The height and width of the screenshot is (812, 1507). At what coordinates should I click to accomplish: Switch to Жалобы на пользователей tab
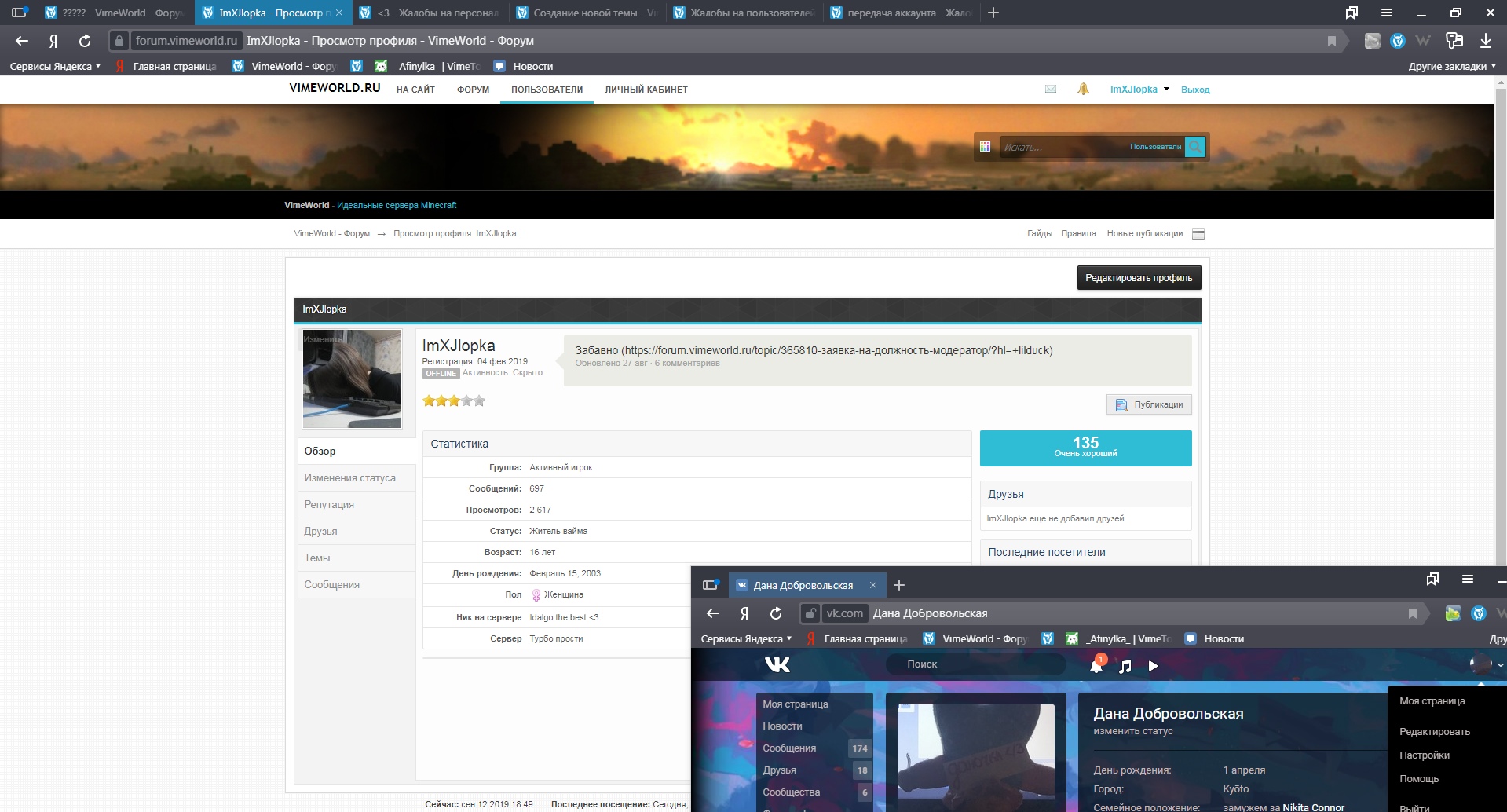[743, 13]
